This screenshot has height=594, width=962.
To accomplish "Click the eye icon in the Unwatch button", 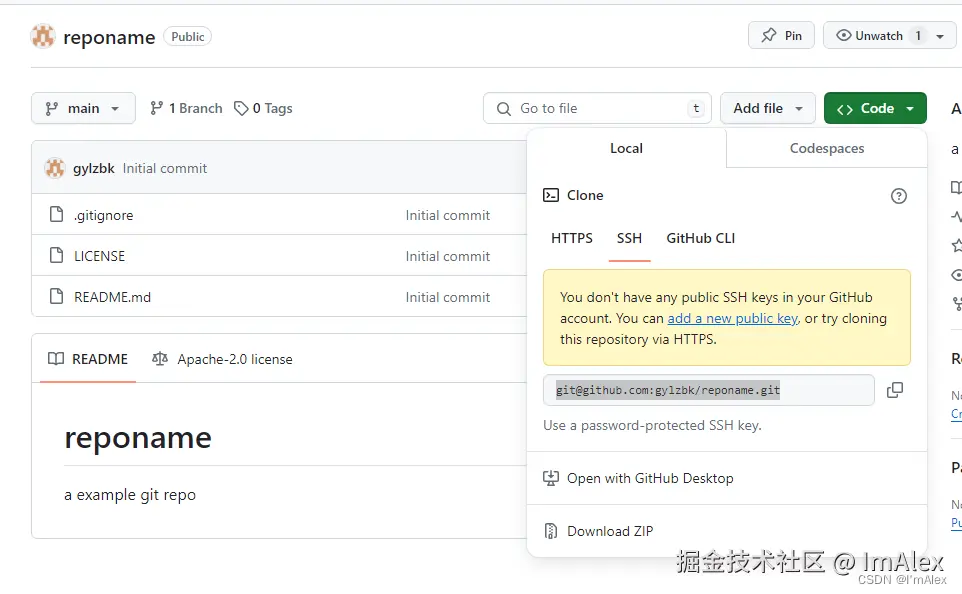I will [844, 36].
